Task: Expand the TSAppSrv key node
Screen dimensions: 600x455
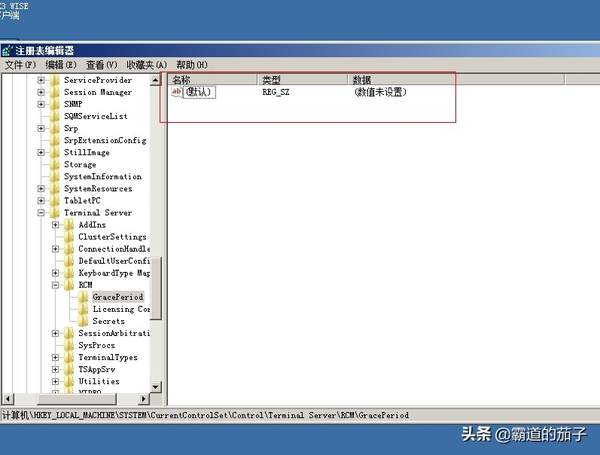Action: [x=56, y=369]
